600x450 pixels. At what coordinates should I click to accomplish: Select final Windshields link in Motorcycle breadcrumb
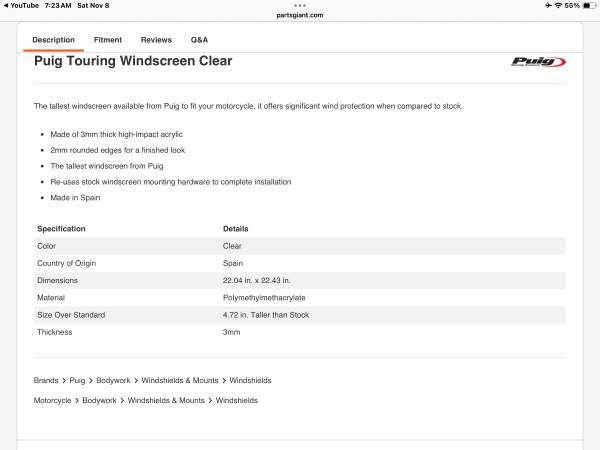point(237,400)
